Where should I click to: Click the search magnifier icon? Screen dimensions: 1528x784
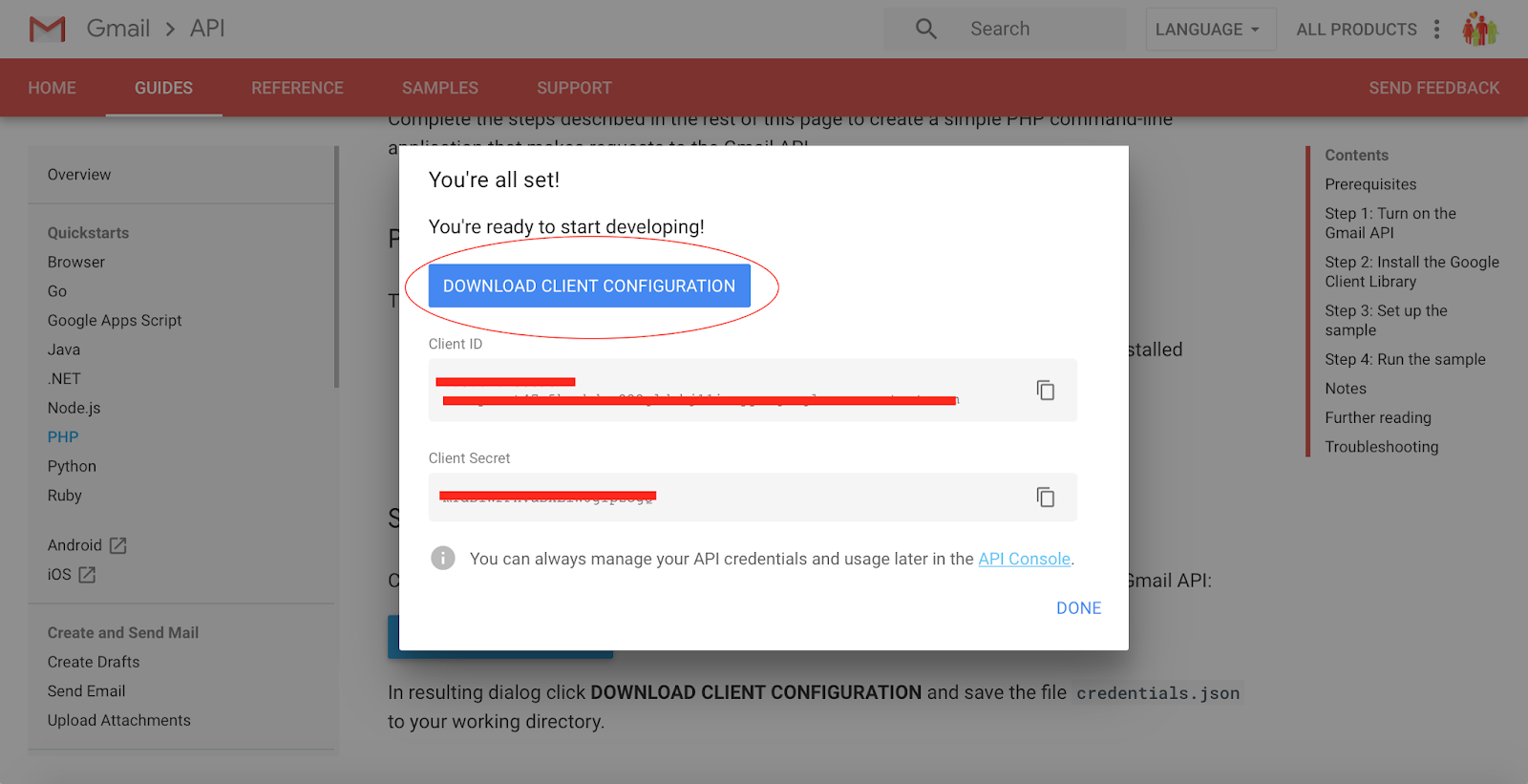pyautogui.click(x=924, y=29)
